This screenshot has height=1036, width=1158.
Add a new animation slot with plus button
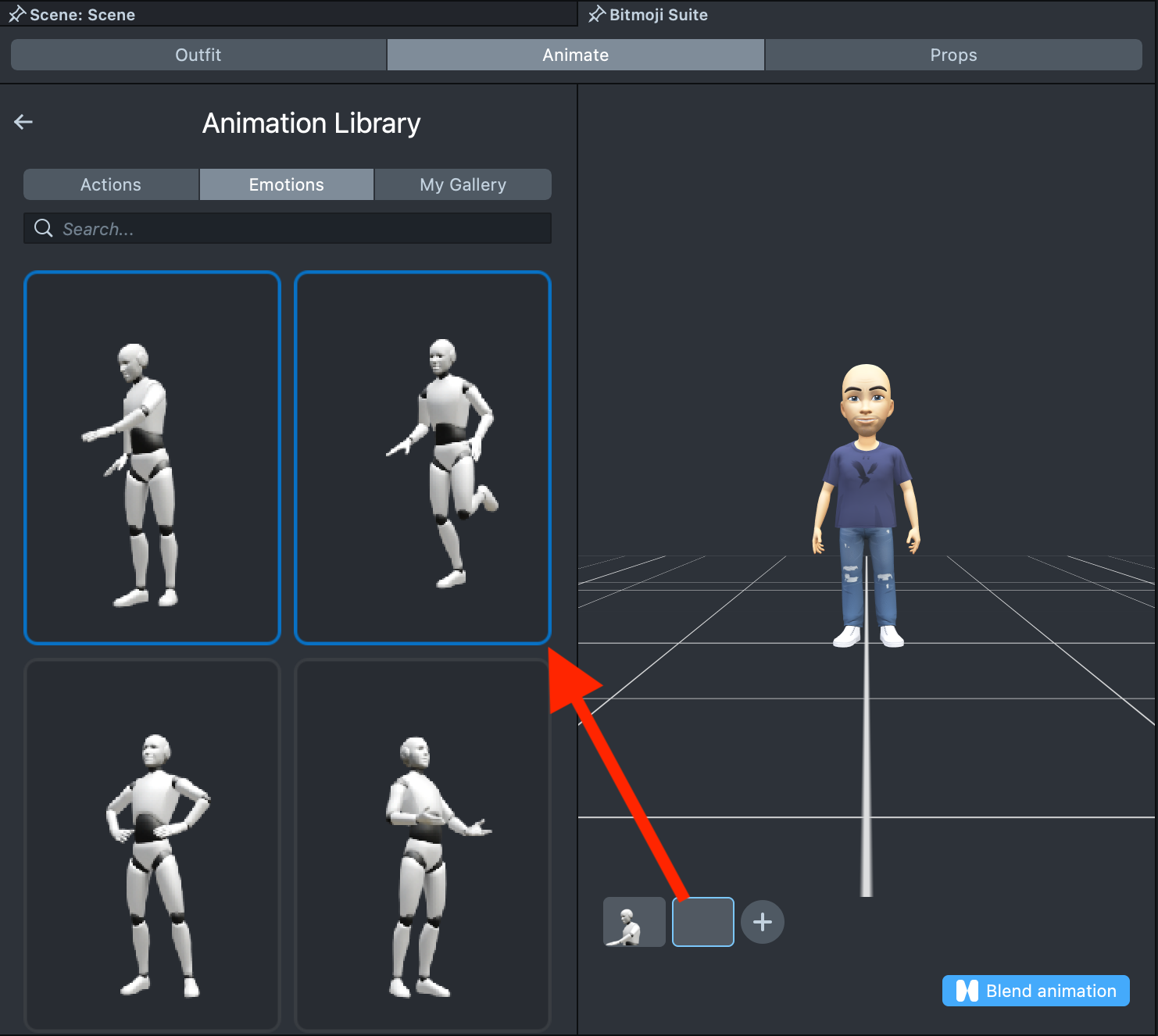coord(762,922)
